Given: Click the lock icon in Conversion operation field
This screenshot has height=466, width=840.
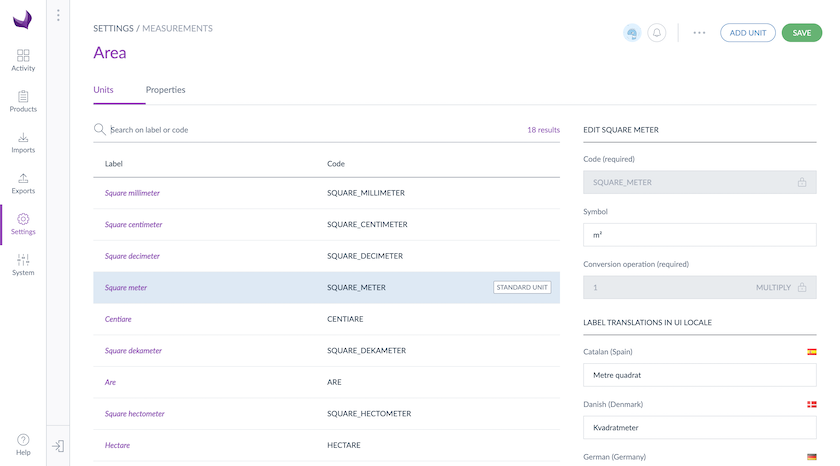Looking at the screenshot, I should point(802,287).
